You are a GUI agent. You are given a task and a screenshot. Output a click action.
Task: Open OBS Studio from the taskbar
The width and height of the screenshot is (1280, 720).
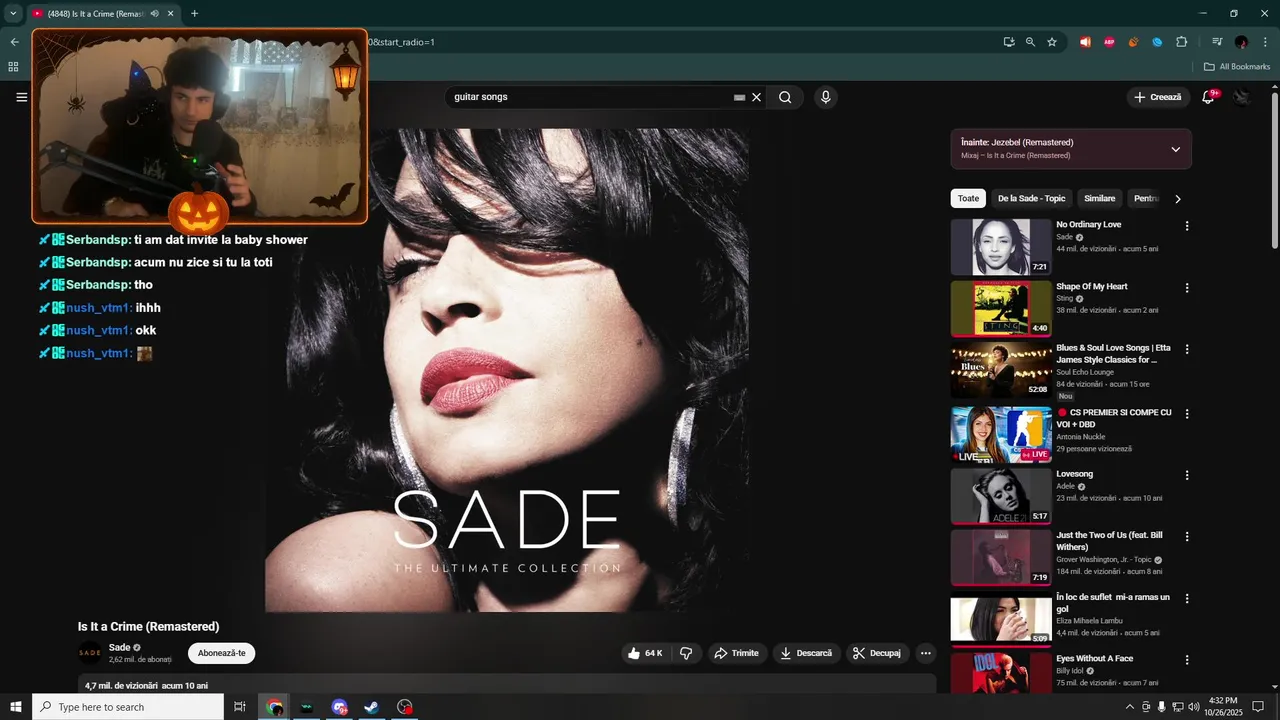pyautogui.click(x=404, y=707)
